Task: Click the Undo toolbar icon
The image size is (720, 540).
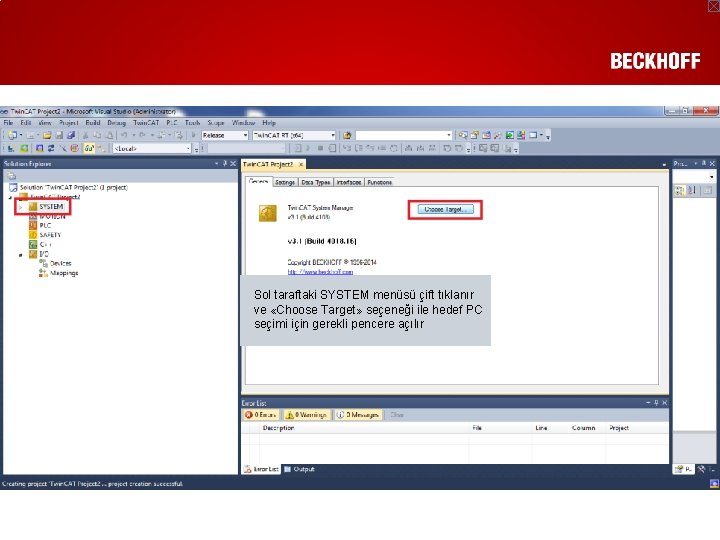Action: (124, 135)
